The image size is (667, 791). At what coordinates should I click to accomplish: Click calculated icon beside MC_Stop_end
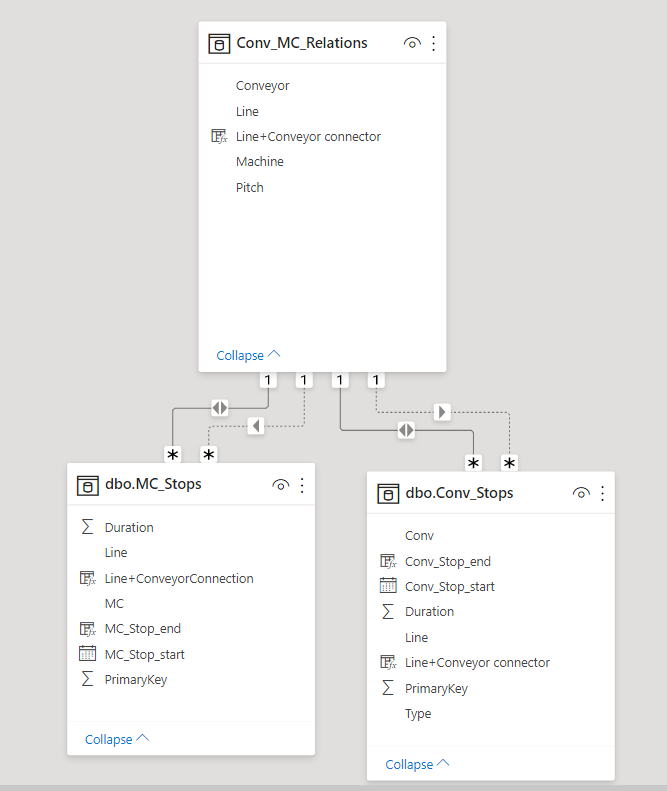click(87, 629)
